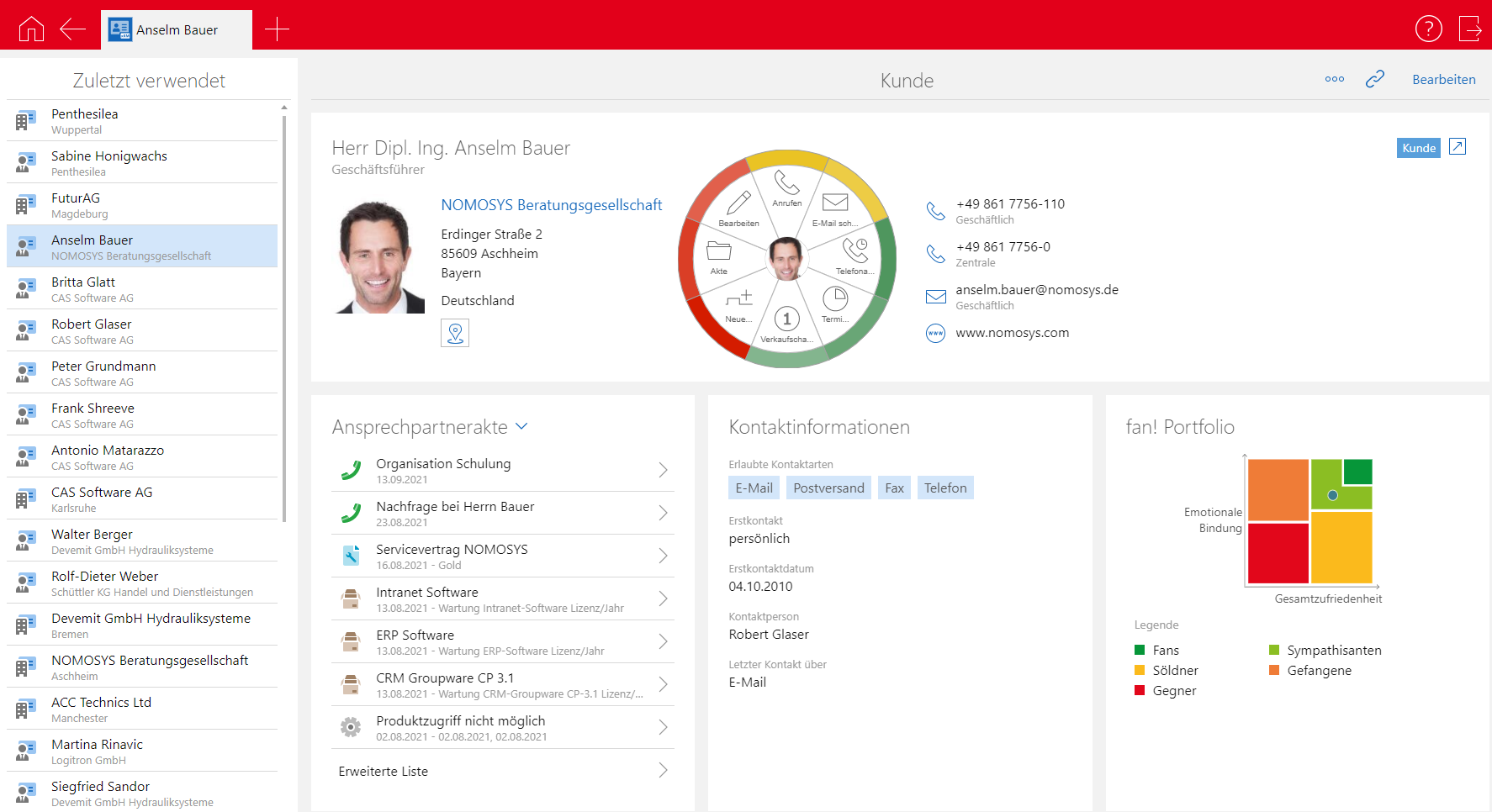Viewport: 1492px width, 812px height.
Task: Open Organisation Schulung entry chevron
Action: (663, 470)
